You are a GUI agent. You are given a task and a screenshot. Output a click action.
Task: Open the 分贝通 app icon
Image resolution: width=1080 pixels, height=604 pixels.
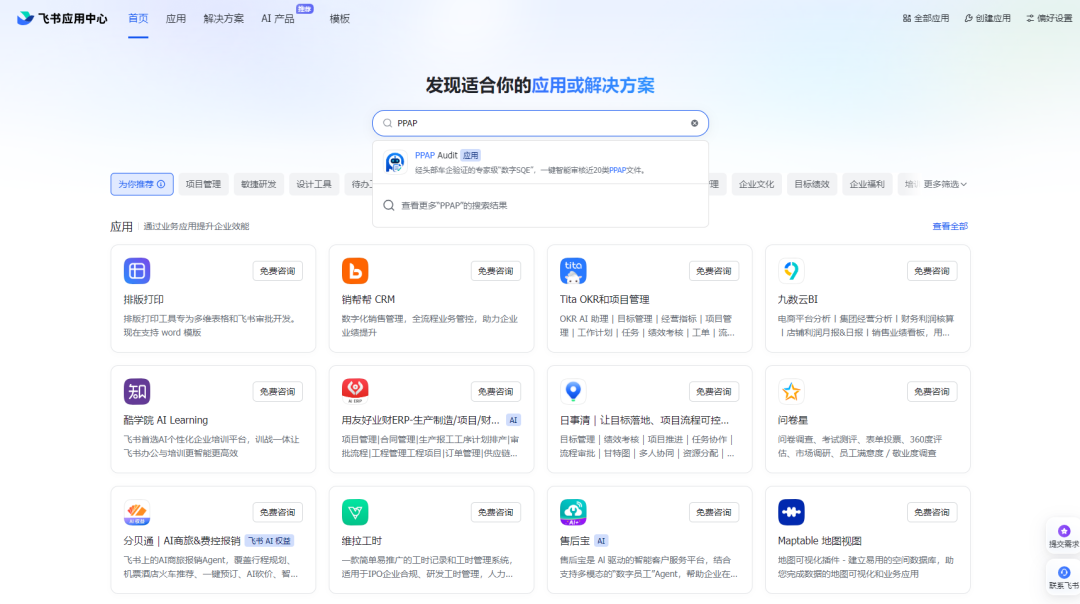click(137, 512)
